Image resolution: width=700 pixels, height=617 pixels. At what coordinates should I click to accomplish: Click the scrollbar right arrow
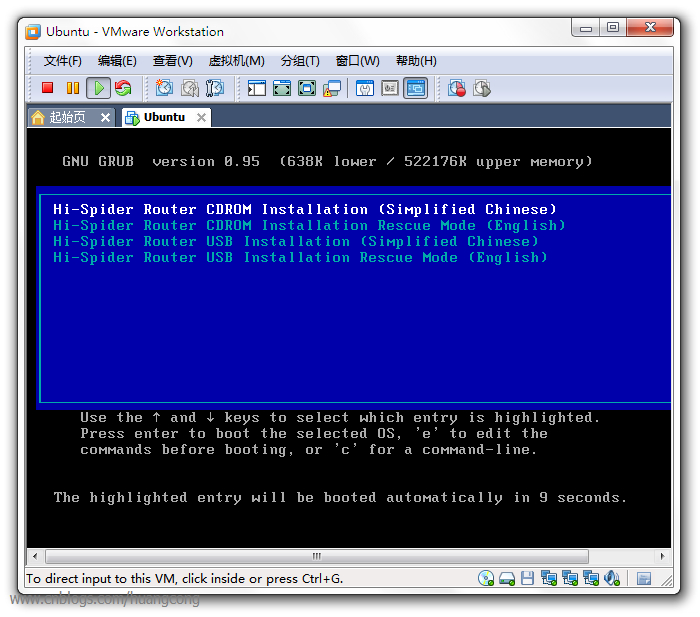(x=662, y=556)
